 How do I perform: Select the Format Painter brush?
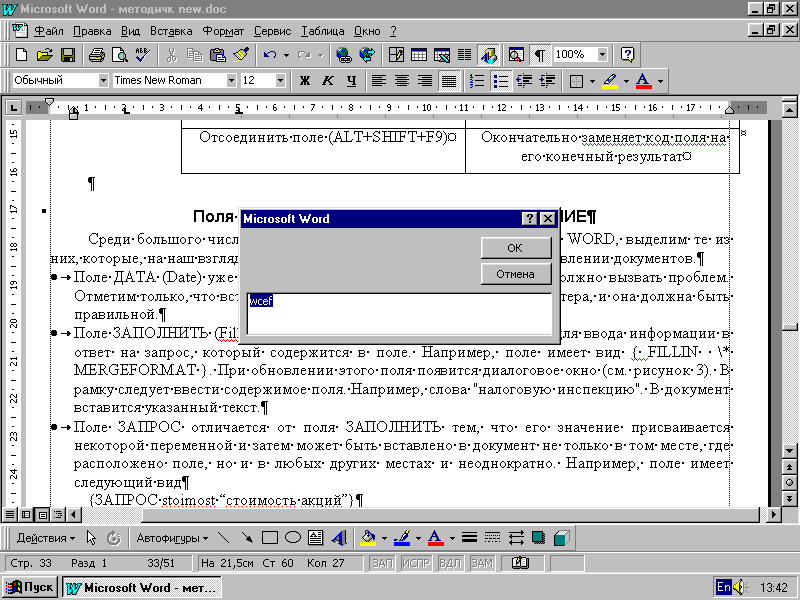[241, 55]
